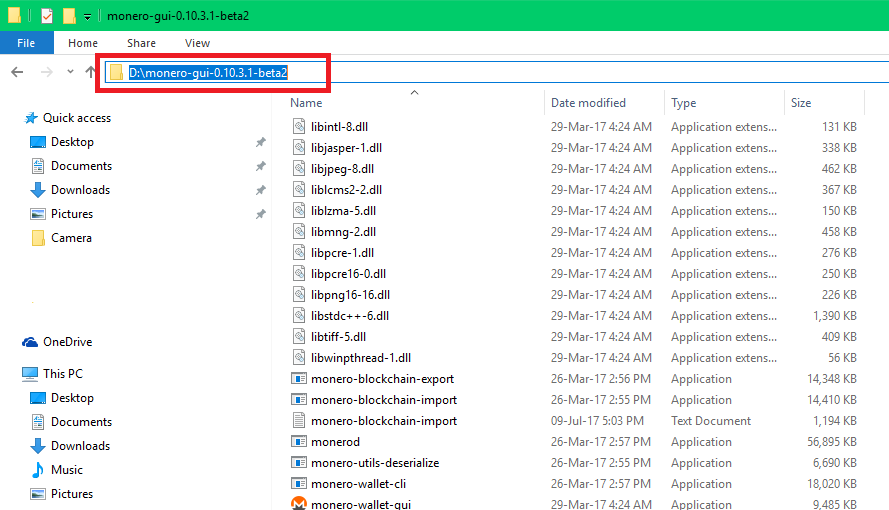Select monero-blockchain-export application icon
This screenshot has height=510, width=889.
click(x=299, y=379)
